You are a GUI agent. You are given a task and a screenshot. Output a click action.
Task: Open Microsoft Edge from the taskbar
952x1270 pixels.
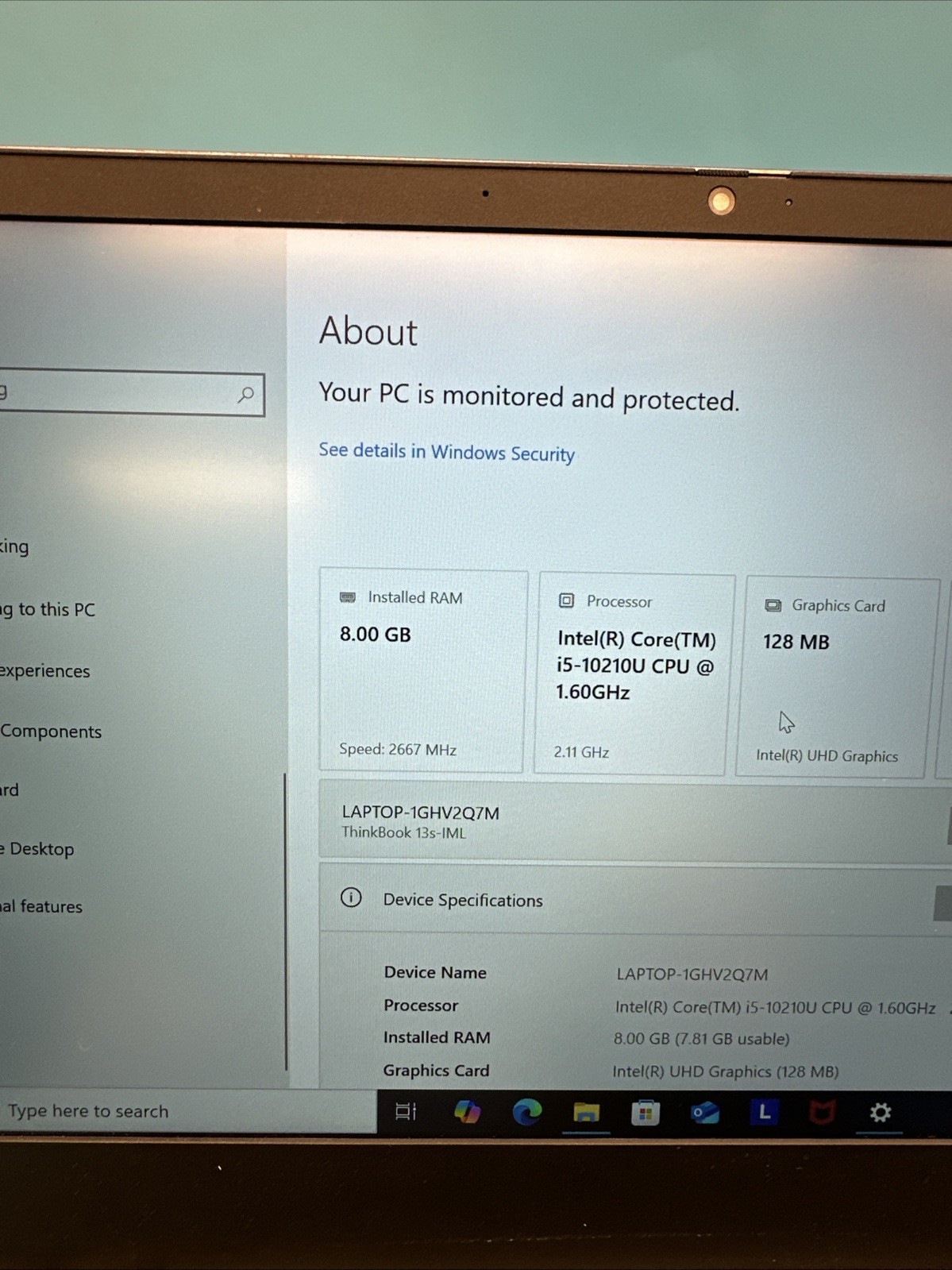526,1112
